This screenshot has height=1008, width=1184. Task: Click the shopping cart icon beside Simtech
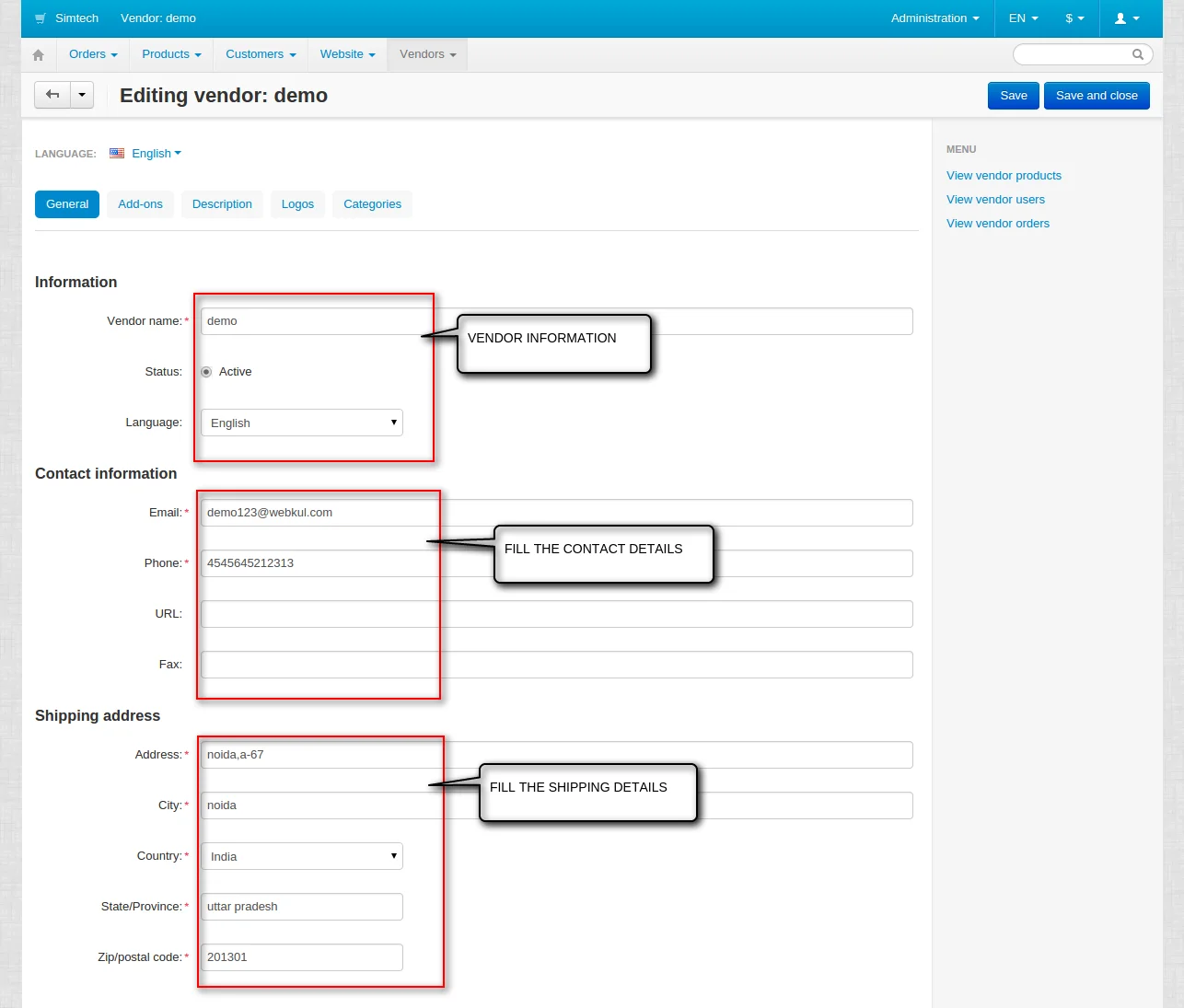(x=41, y=18)
